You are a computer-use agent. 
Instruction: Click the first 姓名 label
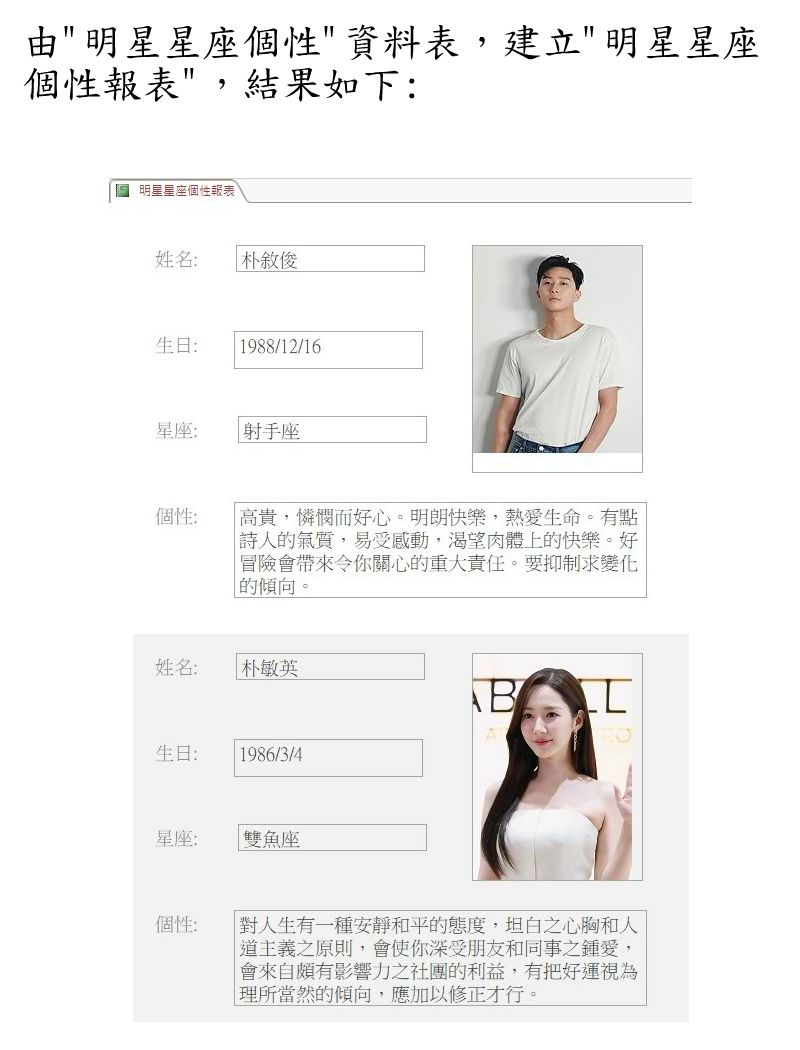pos(176,259)
